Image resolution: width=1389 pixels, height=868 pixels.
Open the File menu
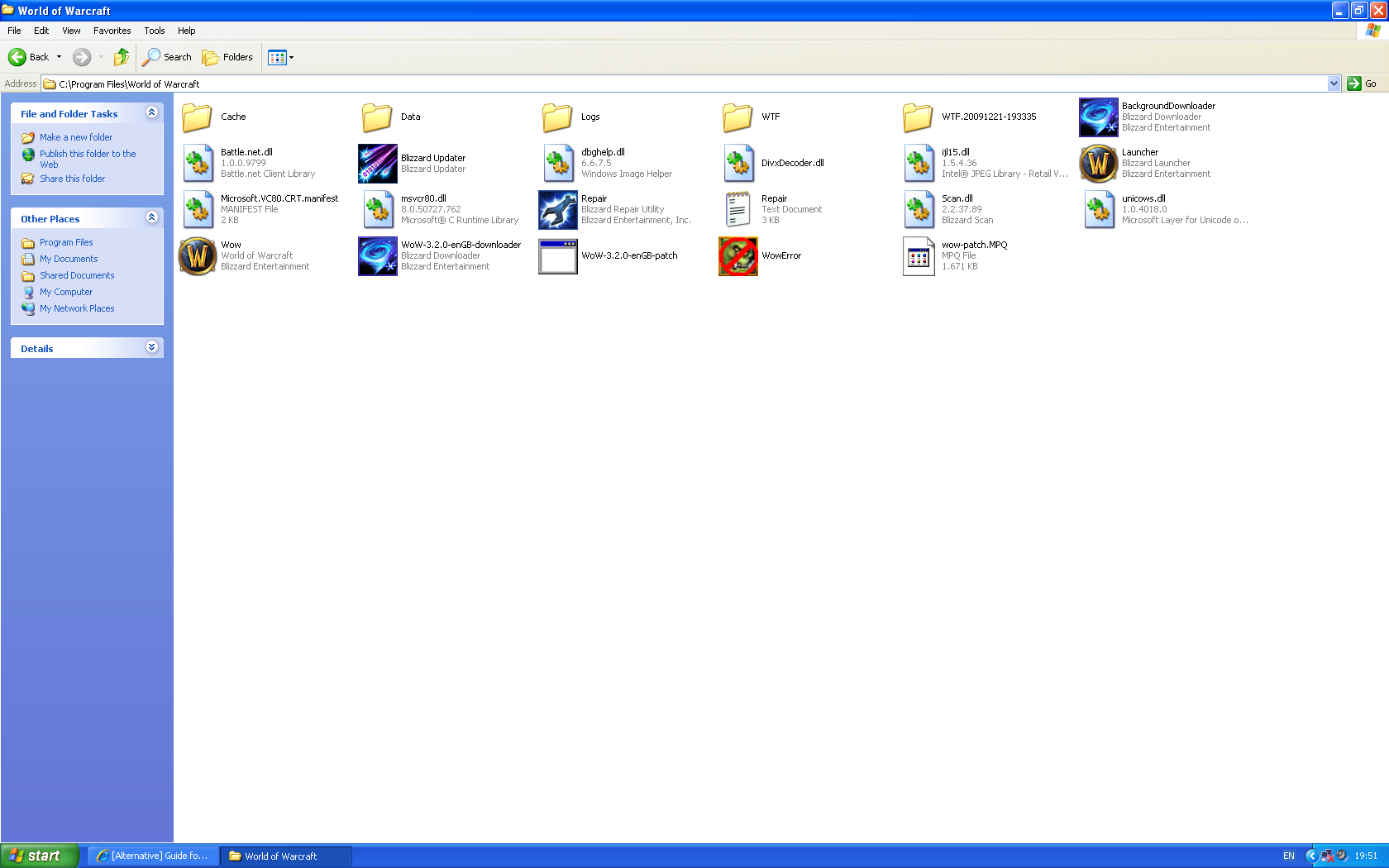[x=14, y=31]
